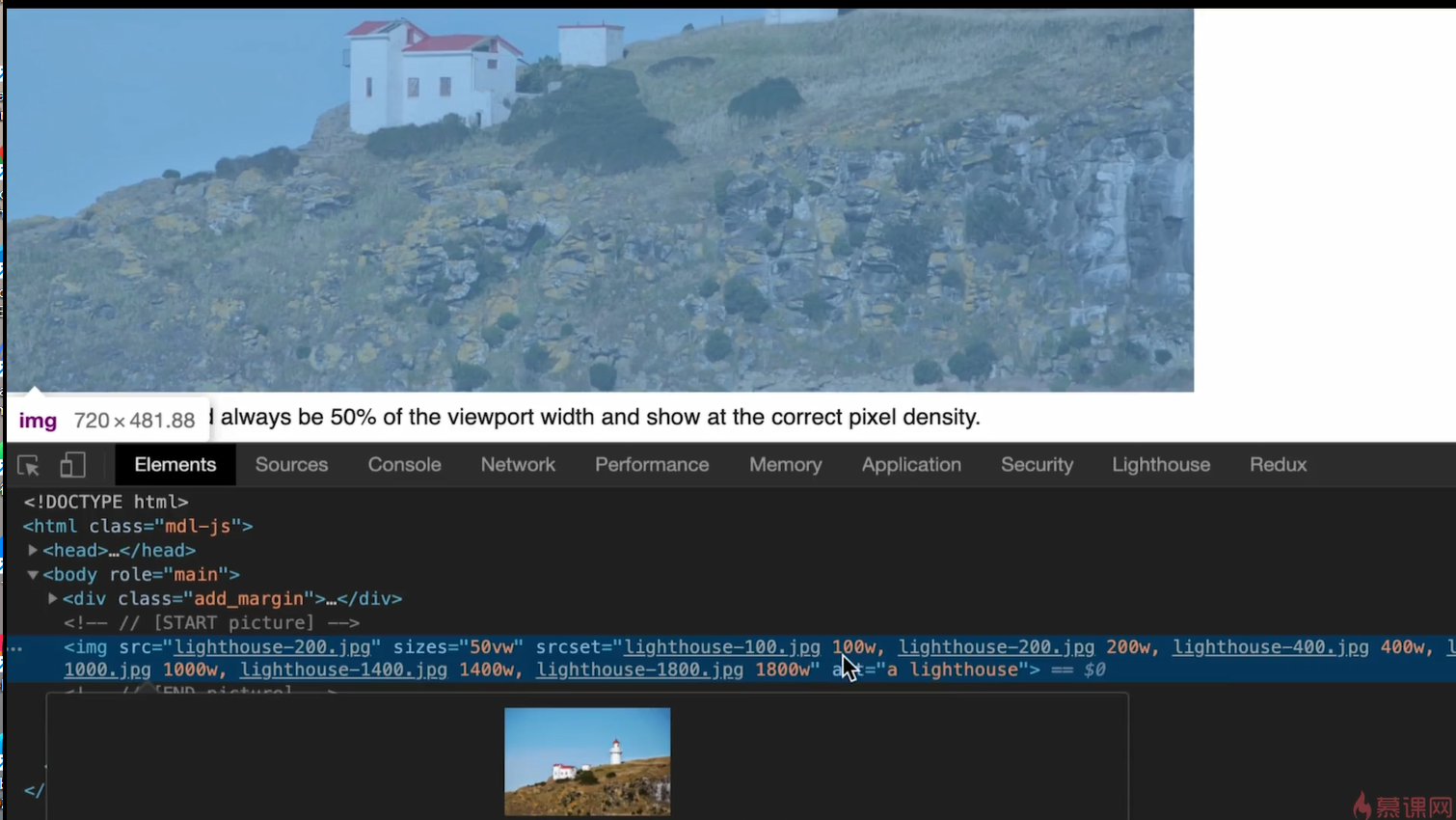1456x820 pixels.
Task: Open the lighthouse-1400.jpg link
Action: [x=343, y=670]
